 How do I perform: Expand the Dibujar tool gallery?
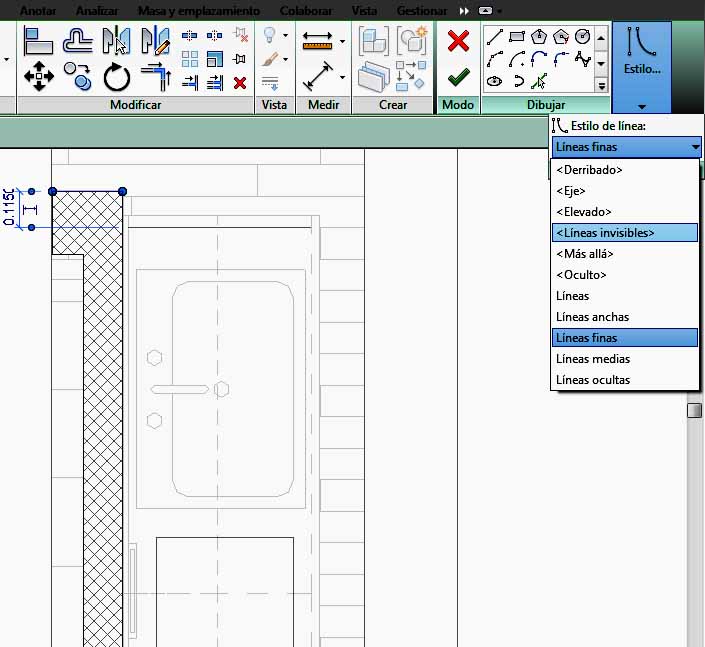coord(601,86)
